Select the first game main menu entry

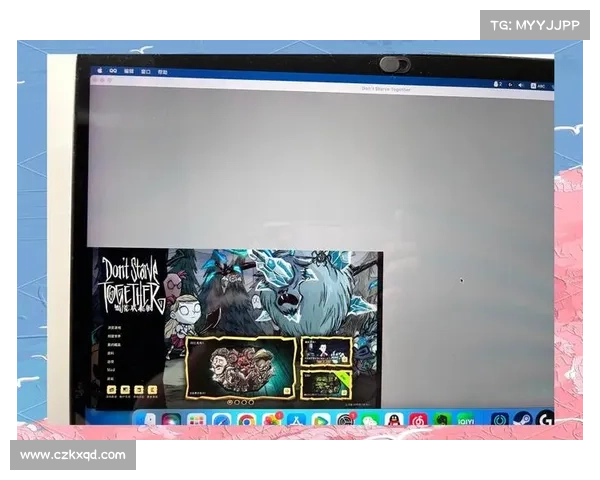click(114, 328)
